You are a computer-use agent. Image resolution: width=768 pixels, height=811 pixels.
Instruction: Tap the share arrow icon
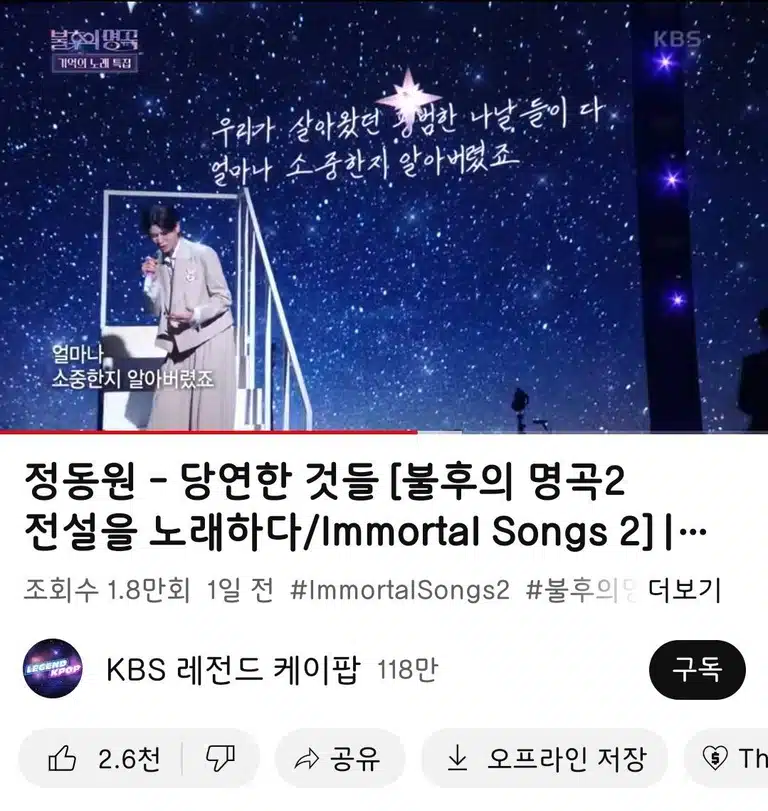click(306, 759)
